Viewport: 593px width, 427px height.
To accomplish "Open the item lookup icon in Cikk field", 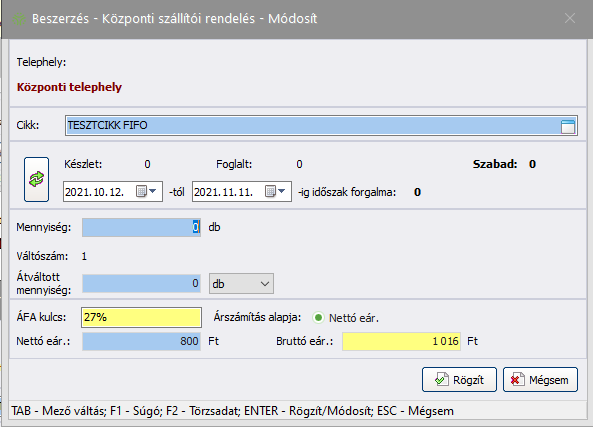I will (568, 126).
